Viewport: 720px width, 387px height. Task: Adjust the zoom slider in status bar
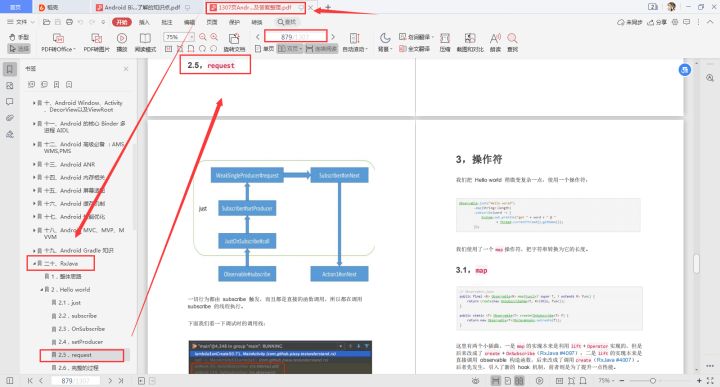pyautogui.click(x=652, y=381)
